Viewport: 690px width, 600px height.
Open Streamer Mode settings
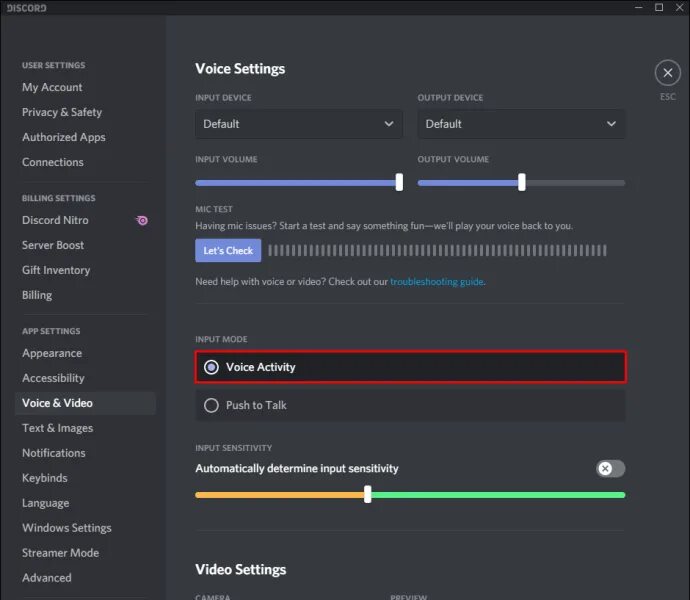tap(60, 553)
